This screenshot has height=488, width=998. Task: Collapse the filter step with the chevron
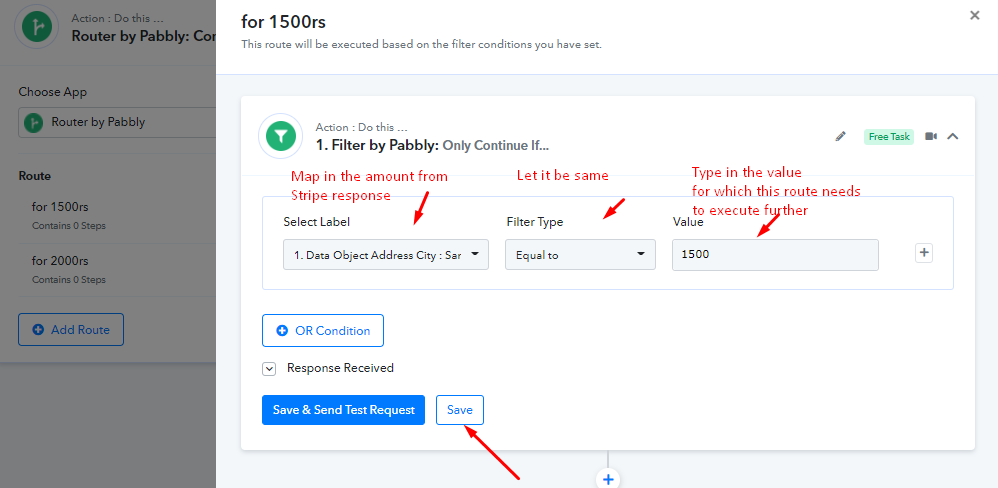pyautogui.click(x=953, y=136)
